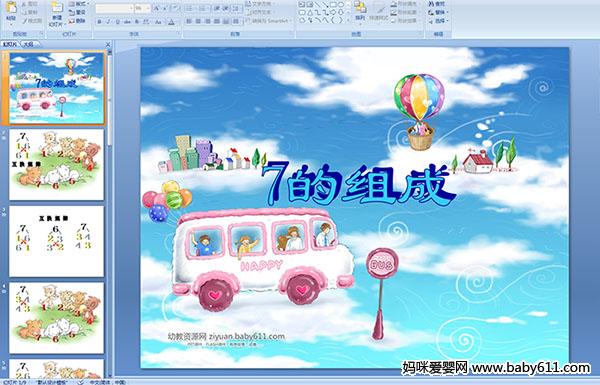Click the Align Left paragraph icon
The height and width of the screenshot is (385, 600).
[x=189, y=21]
